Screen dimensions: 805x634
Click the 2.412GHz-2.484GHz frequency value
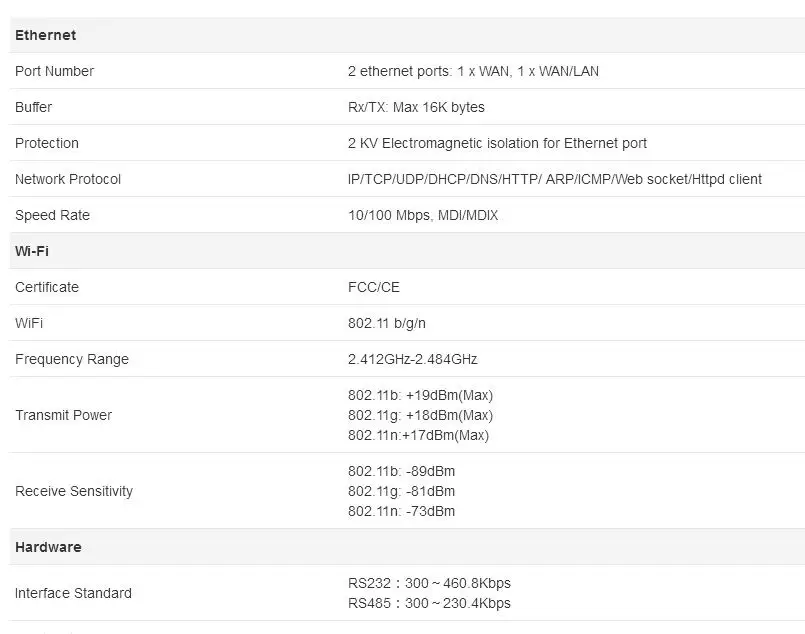tap(412, 359)
